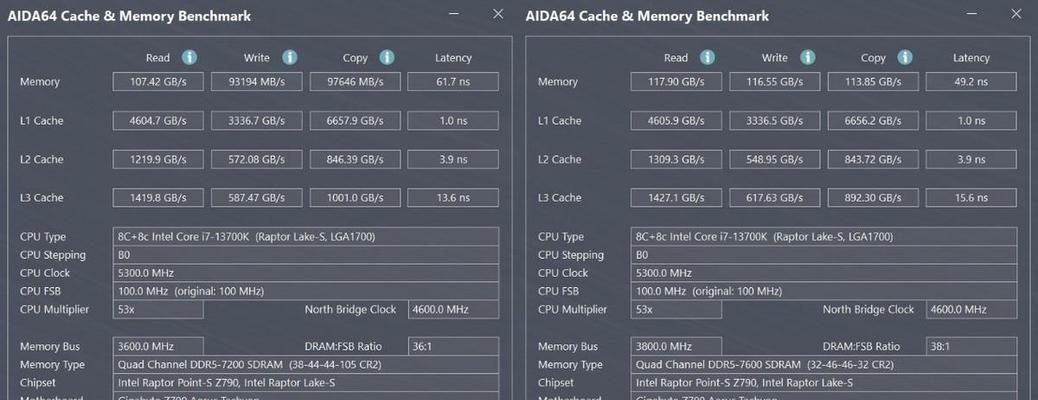
Task: Click the DDR5-7600 memory type field
Action: 824,364
